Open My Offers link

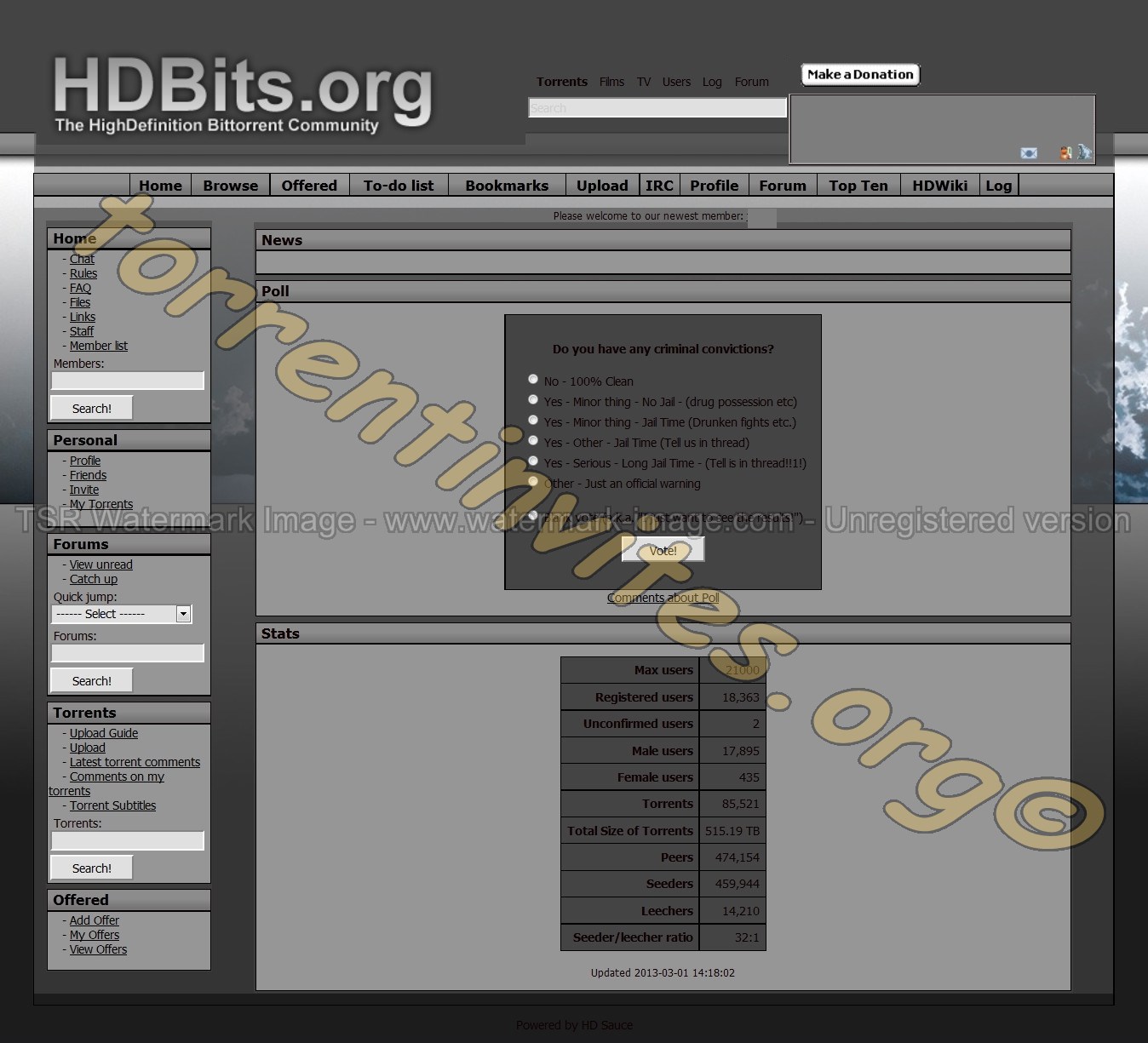[95, 935]
